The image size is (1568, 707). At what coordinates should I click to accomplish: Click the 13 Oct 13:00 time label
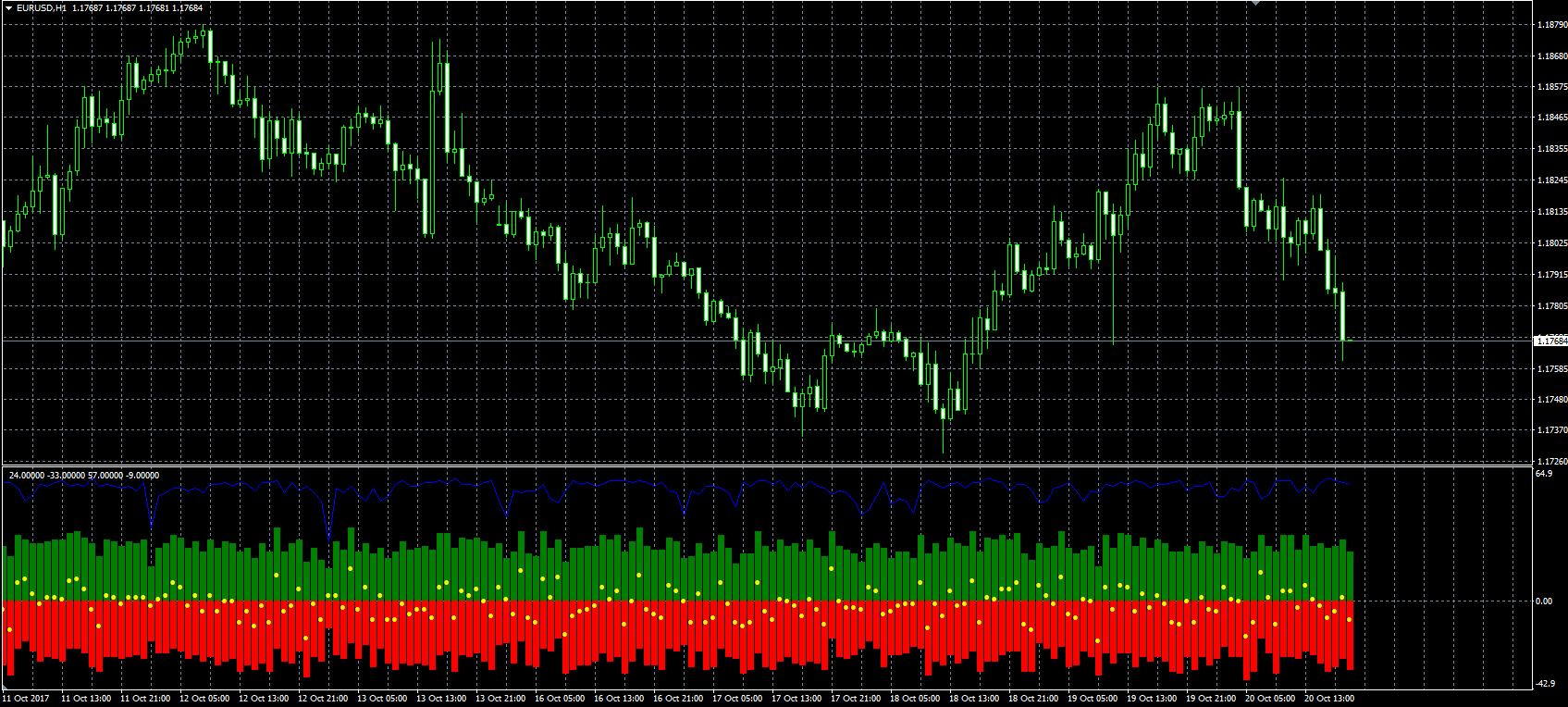coord(441,699)
